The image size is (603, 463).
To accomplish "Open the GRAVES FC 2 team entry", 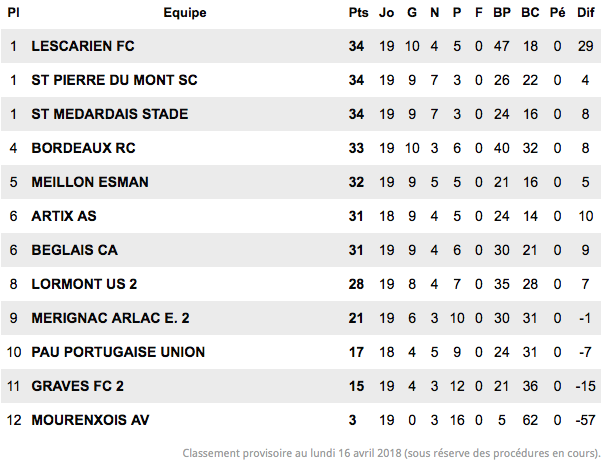I will point(78,386).
